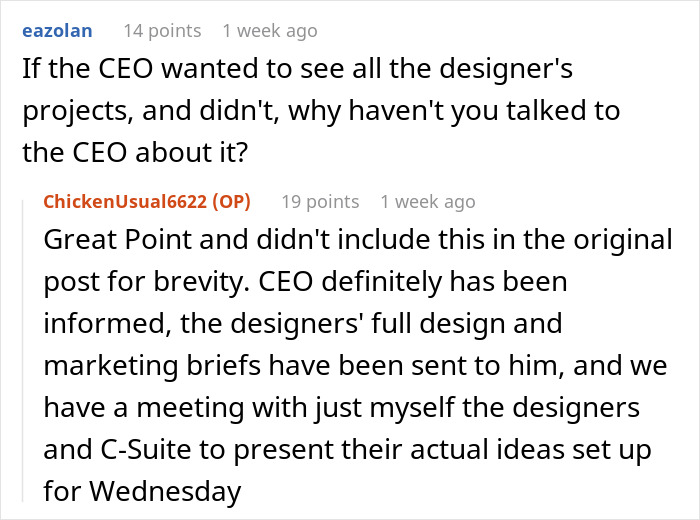700x520 pixels.
Task: Open eazolan's user profile
Action: tap(56, 31)
